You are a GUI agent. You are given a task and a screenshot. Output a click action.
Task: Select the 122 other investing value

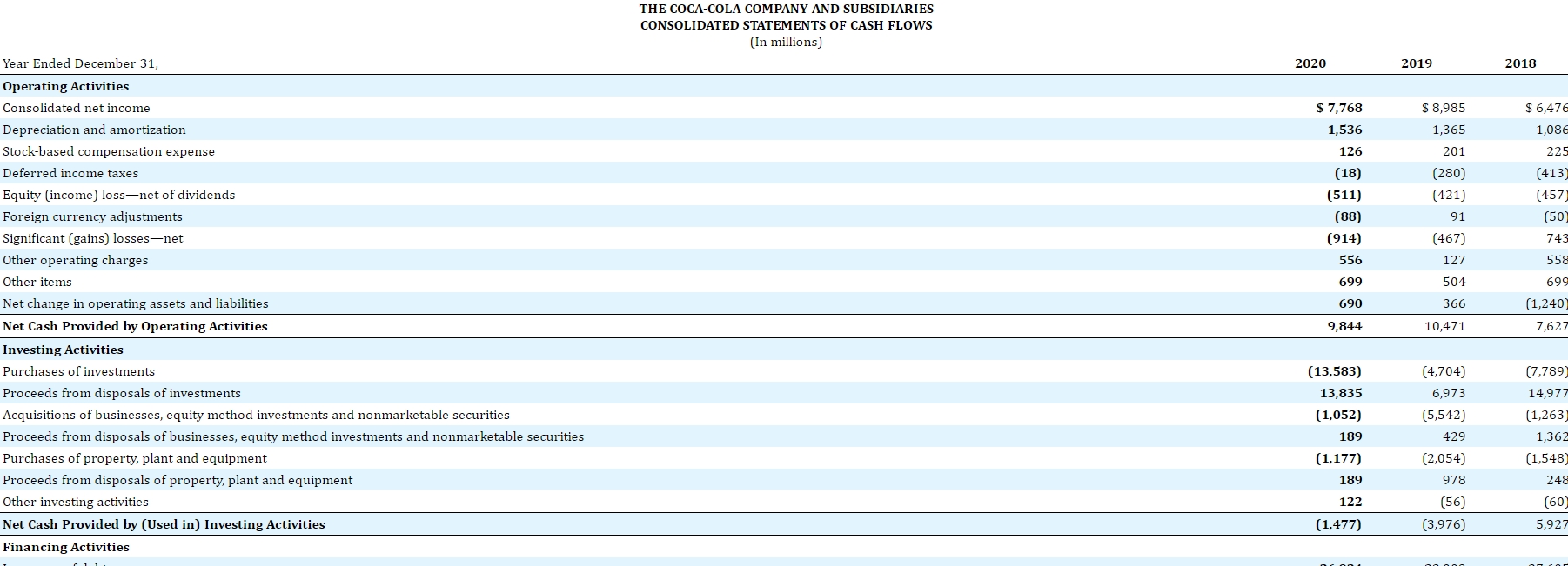click(1350, 502)
